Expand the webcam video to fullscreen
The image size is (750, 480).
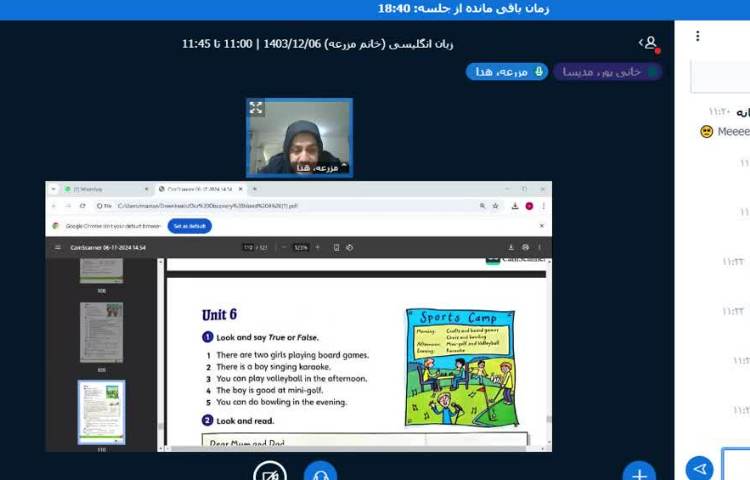point(256,108)
